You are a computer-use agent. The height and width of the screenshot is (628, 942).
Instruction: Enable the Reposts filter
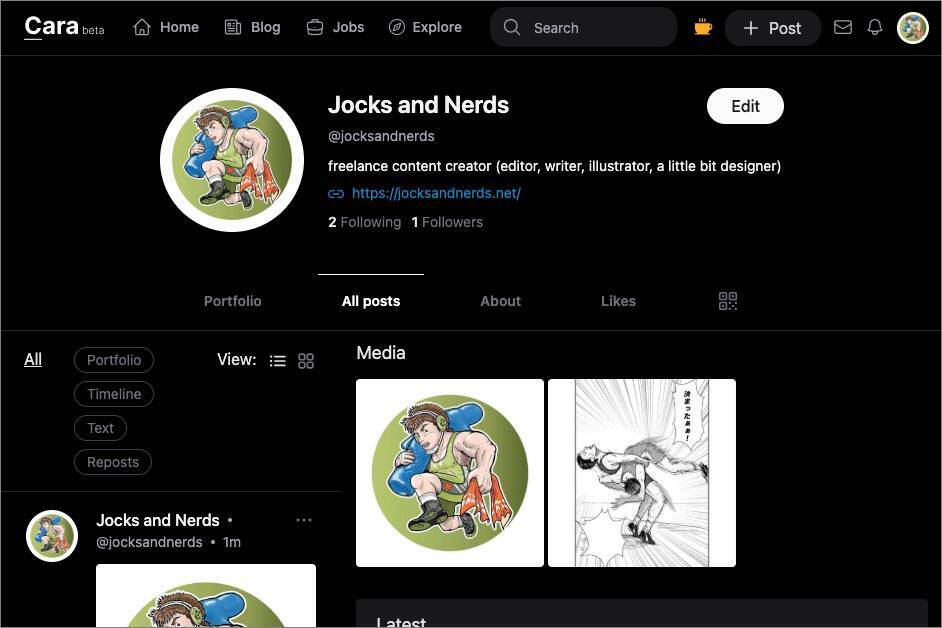(112, 462)
